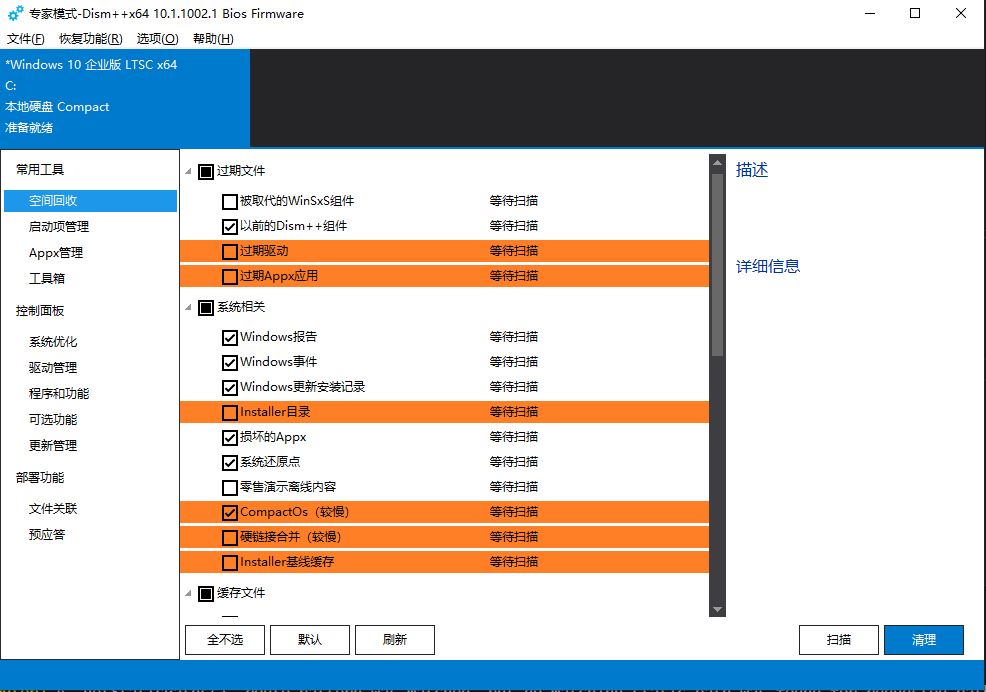Image resolution: width=986 pixels, height=692 pixels.
Task: Enable the 过期驱动 checkbox
Action: 230,251
